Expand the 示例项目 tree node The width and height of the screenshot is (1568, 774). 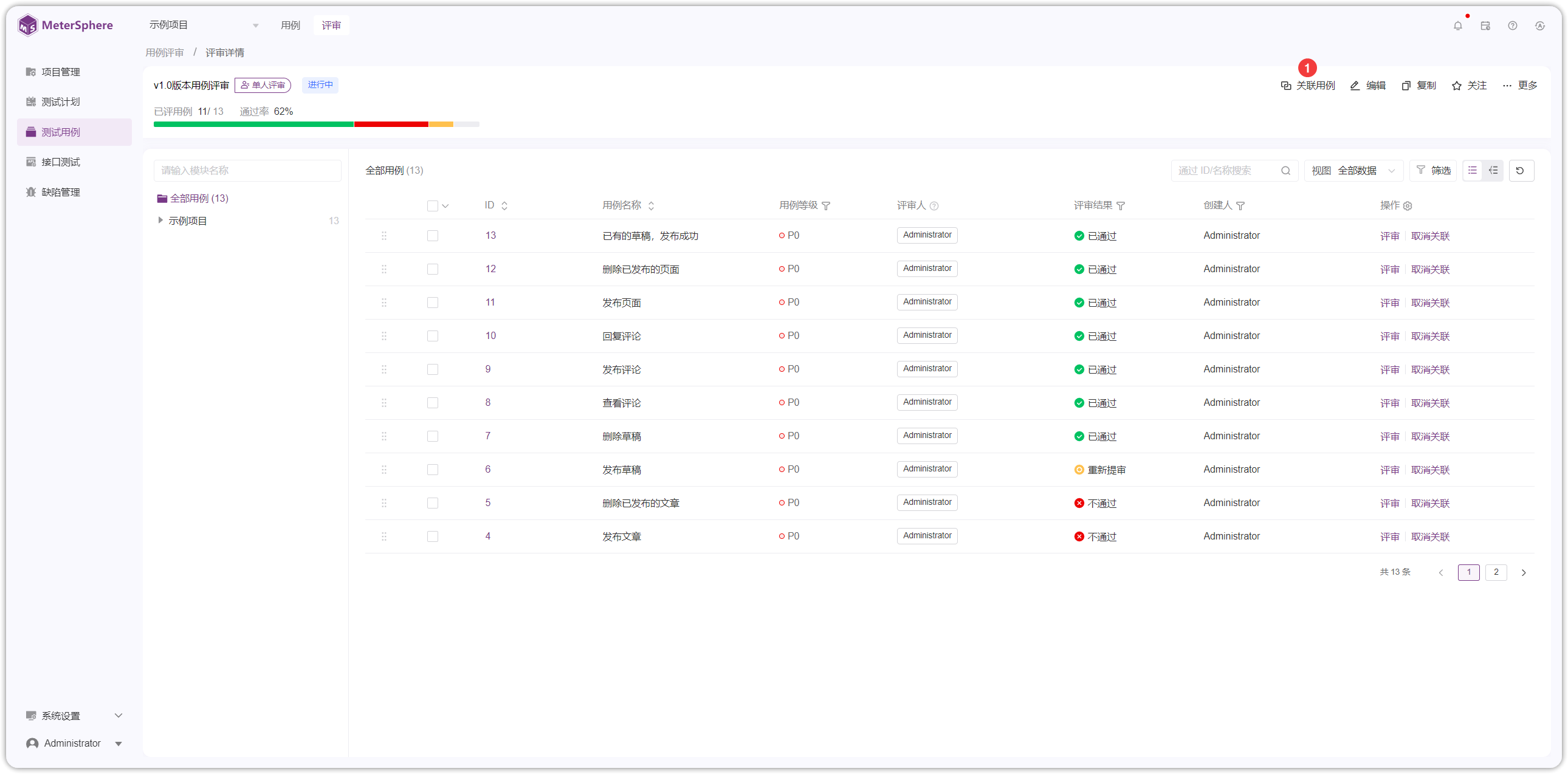tap(160, 221)
